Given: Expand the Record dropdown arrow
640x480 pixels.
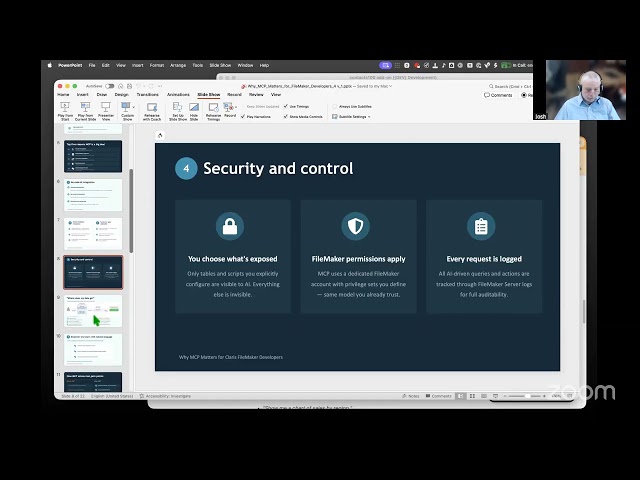Looking at the screenshot, I should (x=236, y=107).
